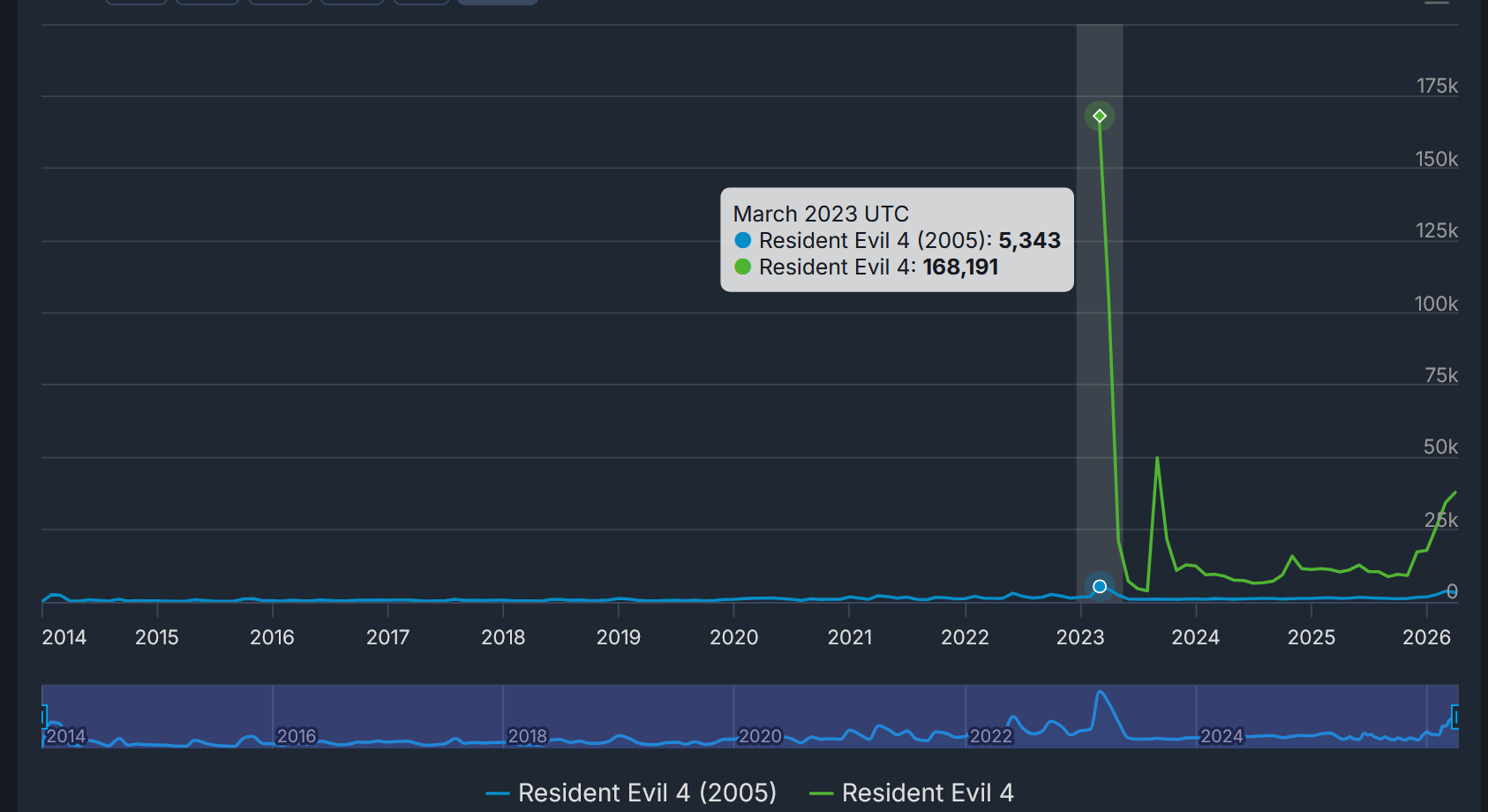
Task: Toggle the green Resident Evil 4 legend series
Action: (912, 793)
